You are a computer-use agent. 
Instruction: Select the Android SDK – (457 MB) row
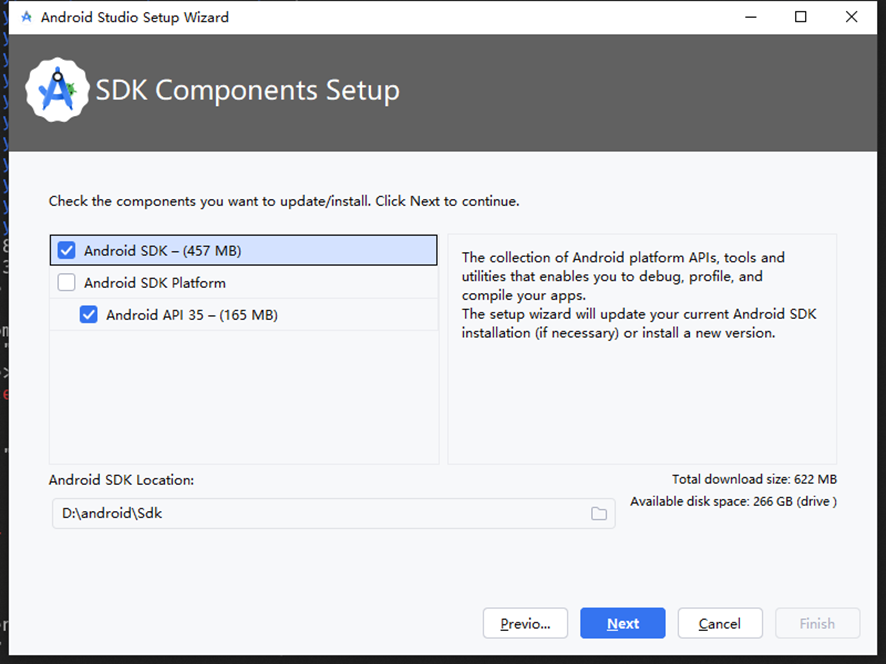click(244, 250)
